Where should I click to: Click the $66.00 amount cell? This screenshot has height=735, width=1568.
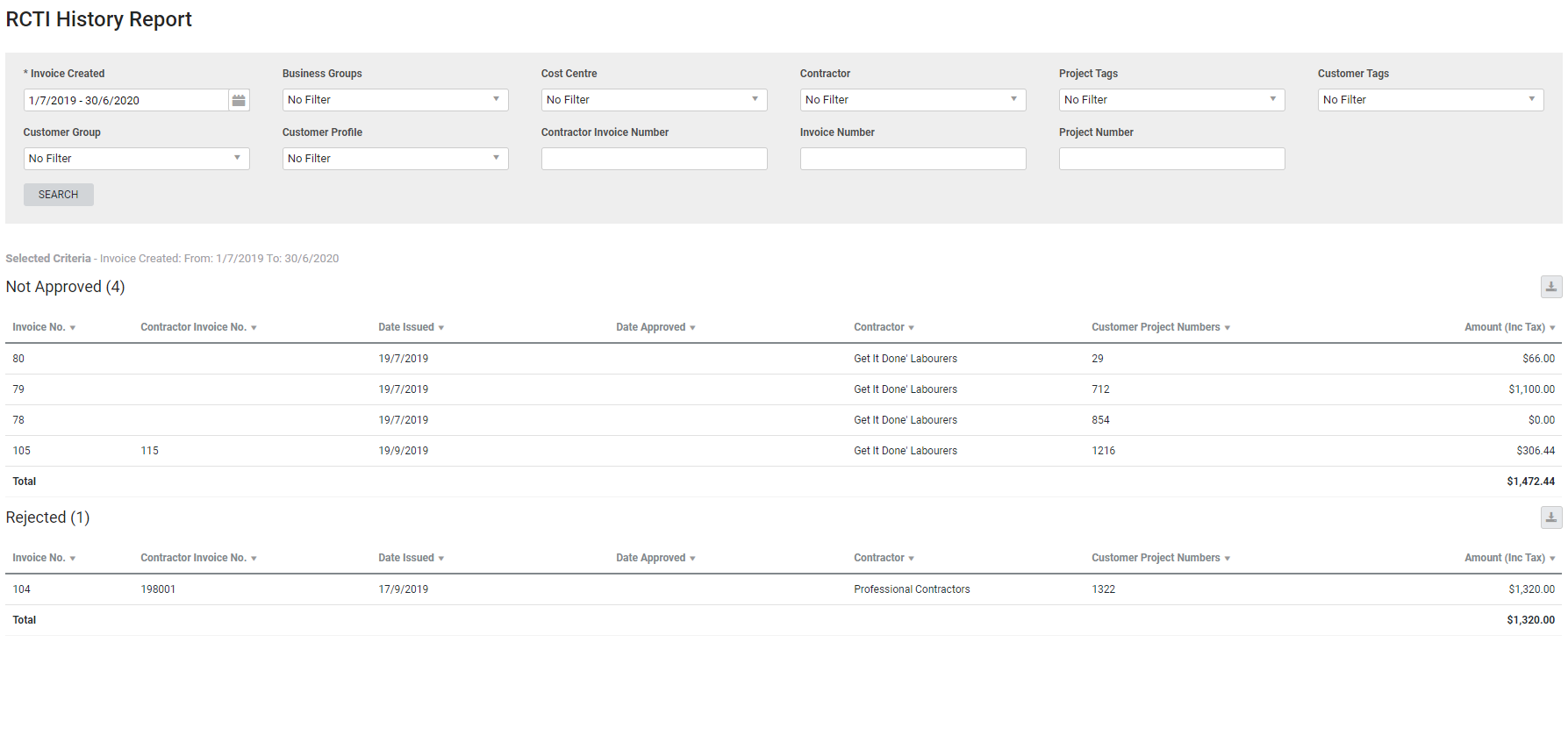[x=1538, y=359]
